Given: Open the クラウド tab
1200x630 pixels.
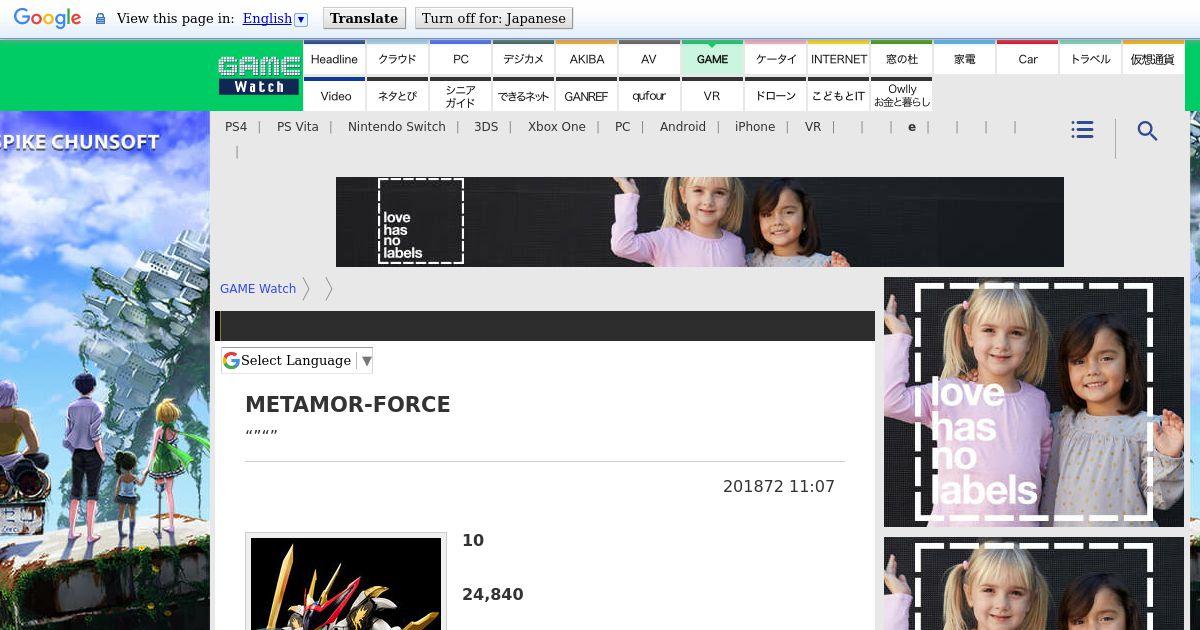Looking at the screenshot, I should [397, 58].
